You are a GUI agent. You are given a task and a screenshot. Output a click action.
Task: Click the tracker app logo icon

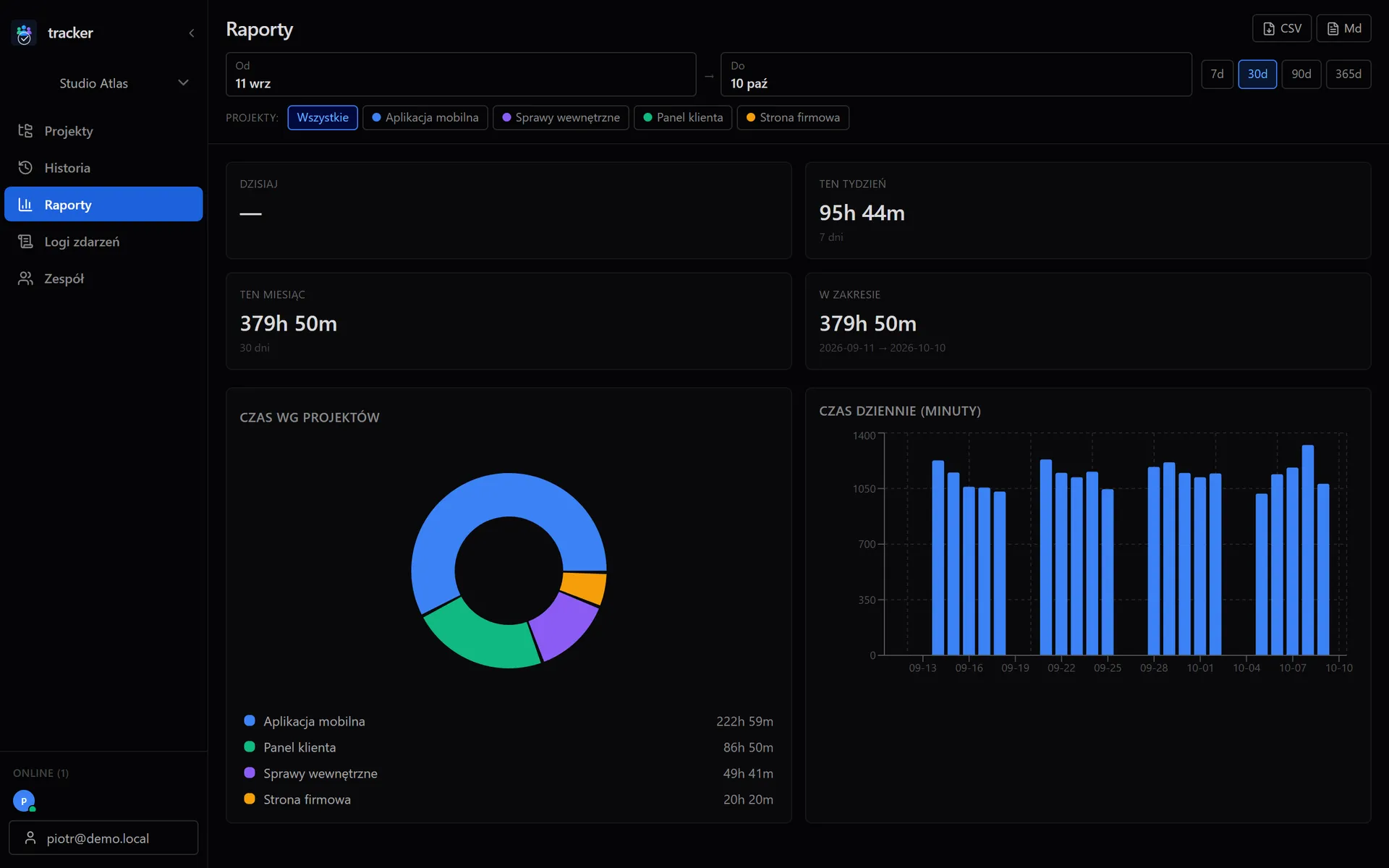[24, 33]
